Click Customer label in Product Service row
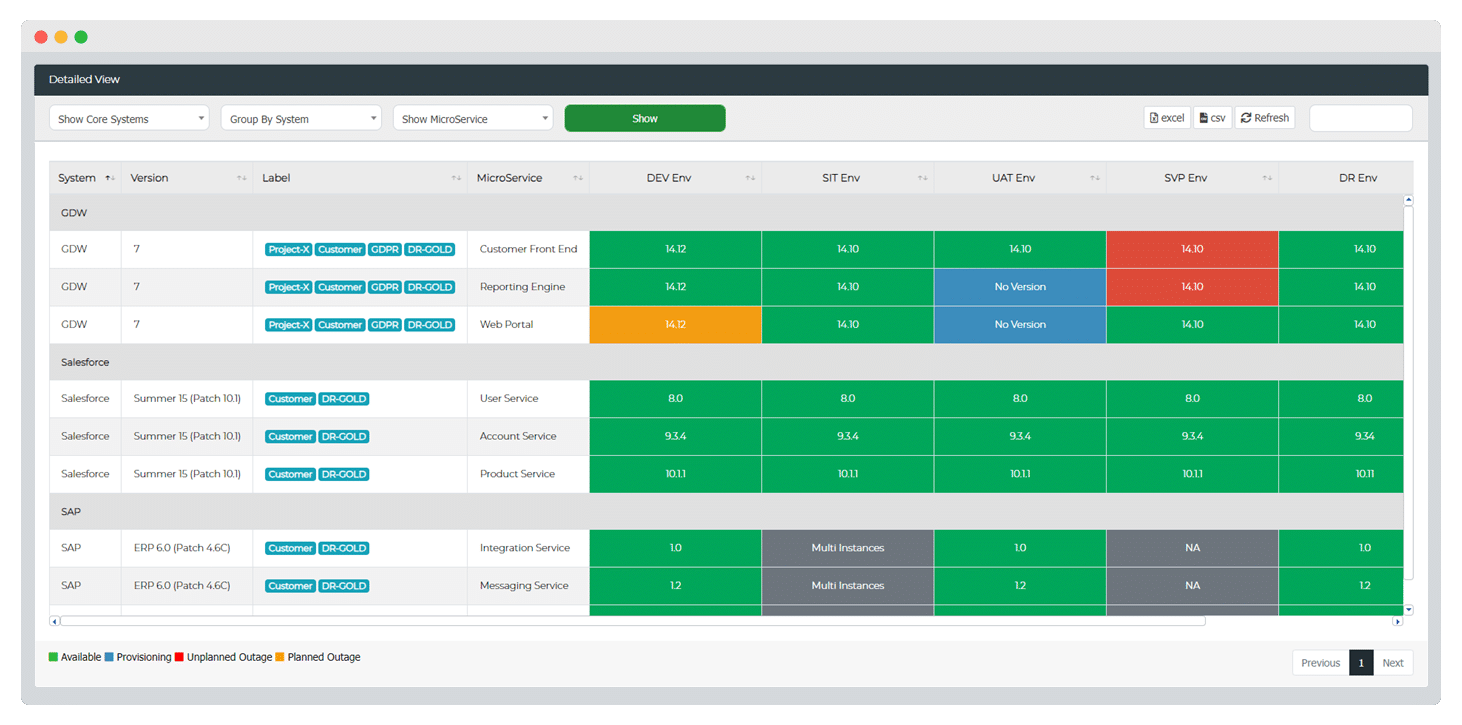The image size is (1462, 725). tap(290, 474)
